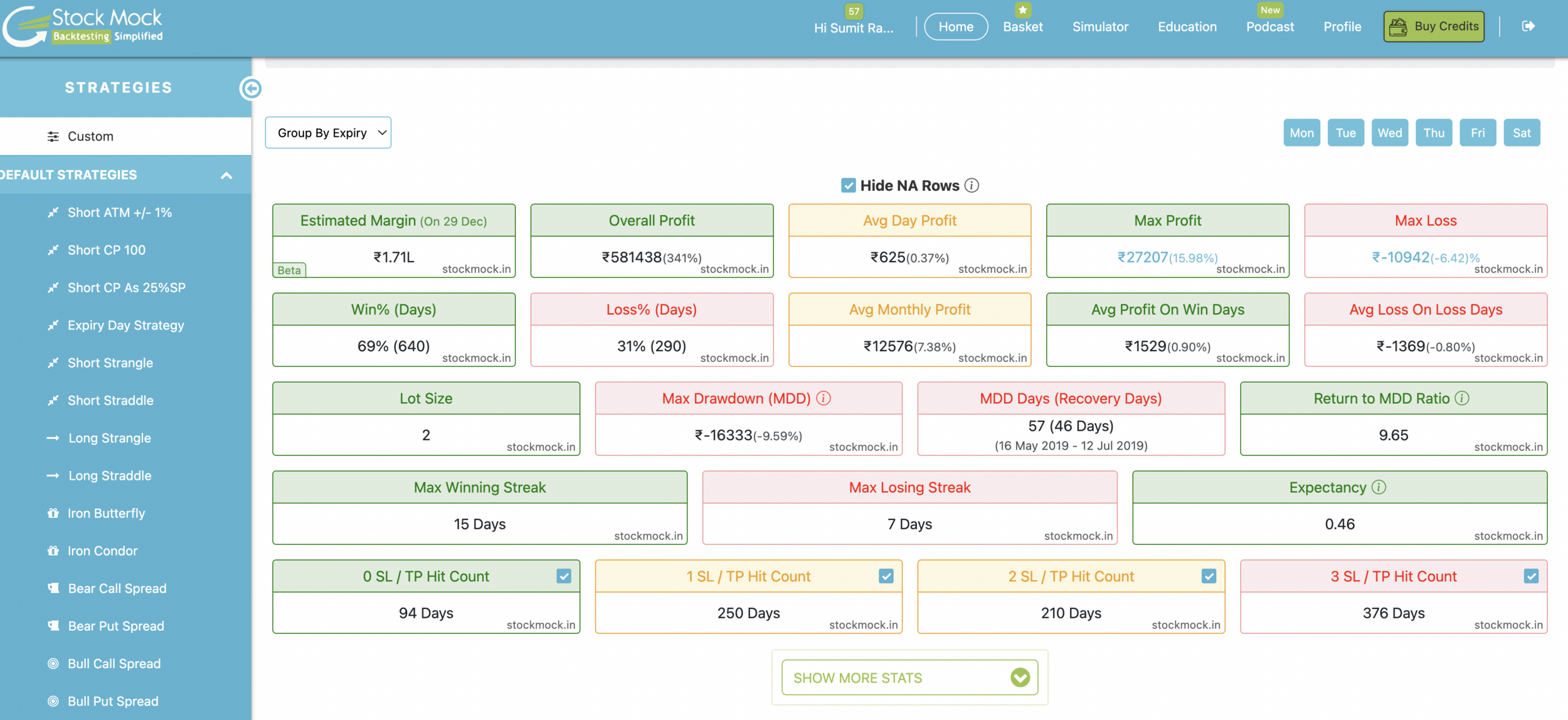Toggle the Hide NA Rows checkbox
The image size is (1568, 720).
pyautogui.click(x=848, y=186)
